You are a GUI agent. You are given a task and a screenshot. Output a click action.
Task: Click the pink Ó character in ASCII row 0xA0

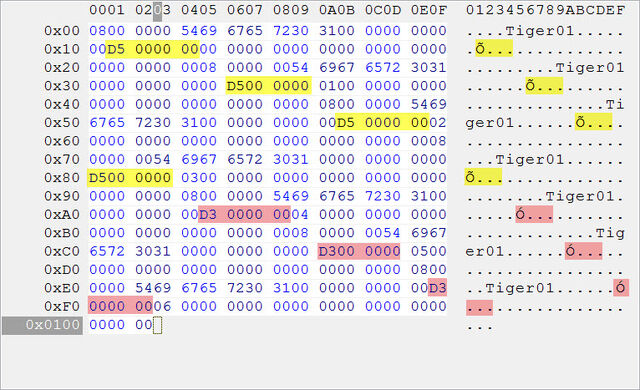tap(520, 215)
